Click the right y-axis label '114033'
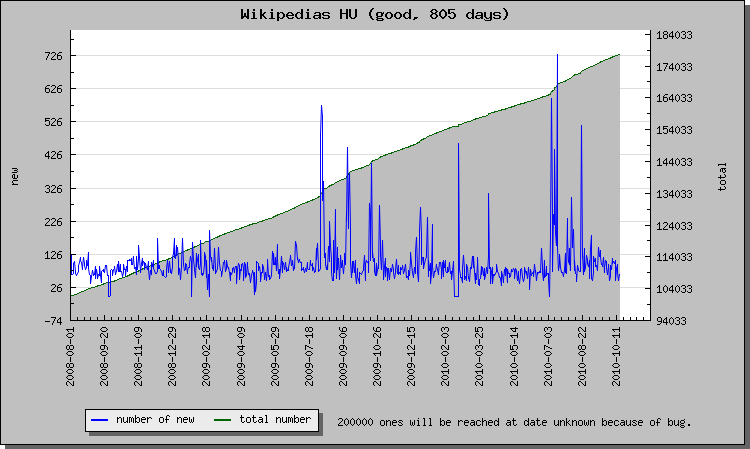Screen dimensions: 750x449 point(674,258)
